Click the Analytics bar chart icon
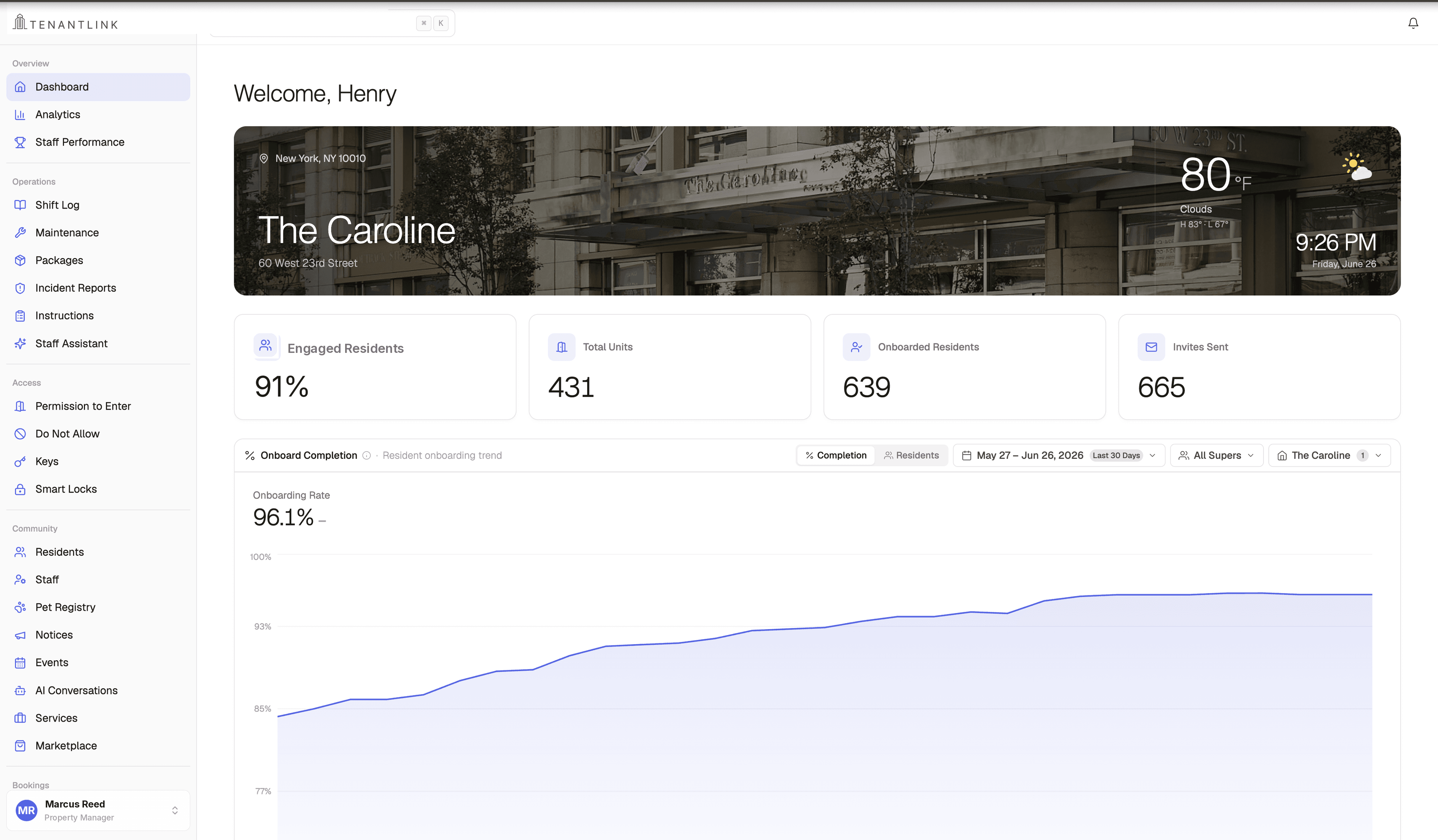 pyautogui.click(x=20, y=115)
